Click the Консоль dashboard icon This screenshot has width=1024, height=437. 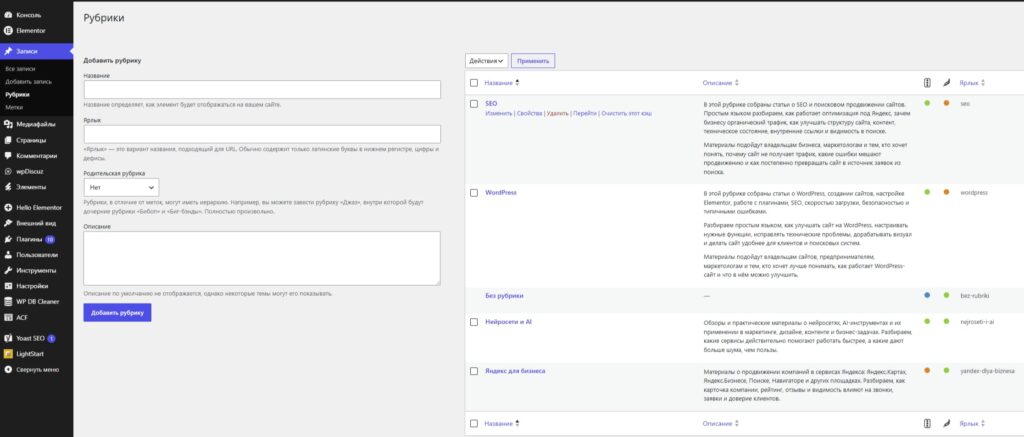point(8,14)
